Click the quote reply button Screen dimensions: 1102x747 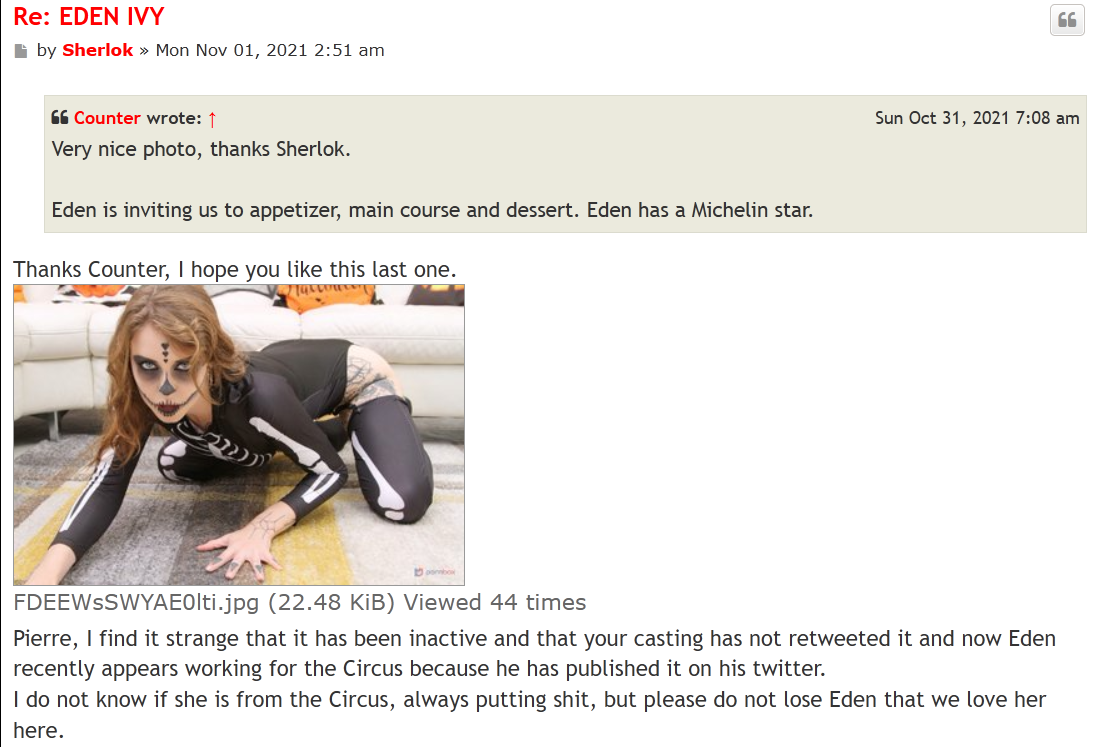coord(1067,20)
